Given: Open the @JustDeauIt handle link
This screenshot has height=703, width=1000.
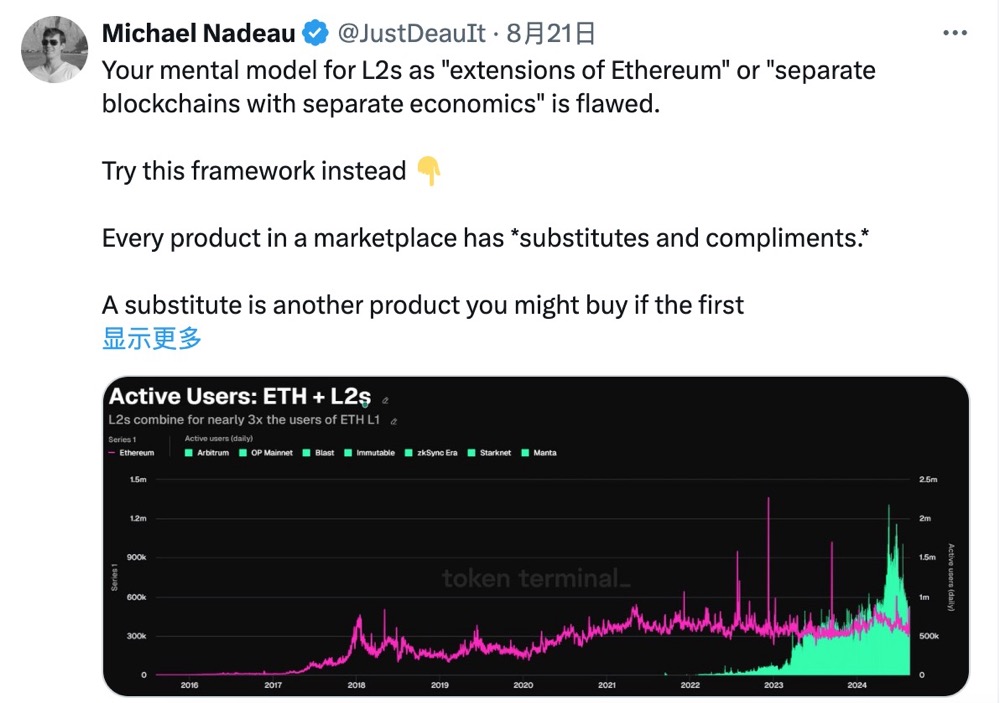Looking at the screenshot, I should tap(410, 34).
